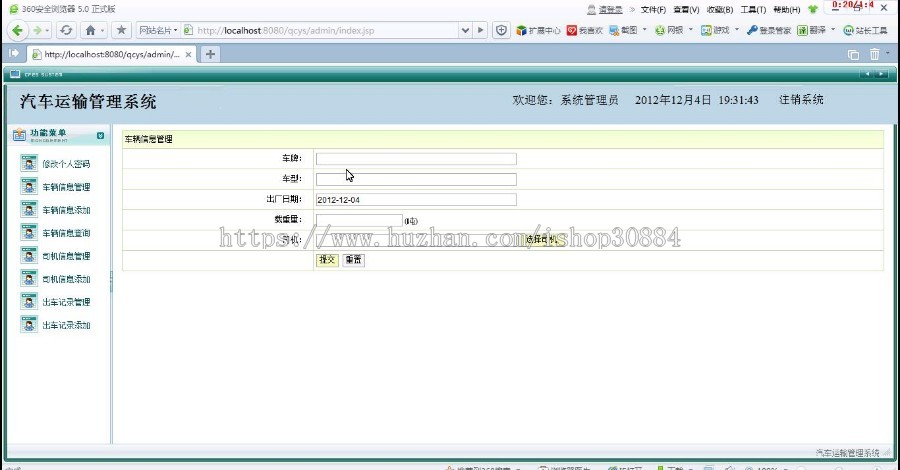
Task: Expand the arrow next to 网银
Action: (690, 29)
